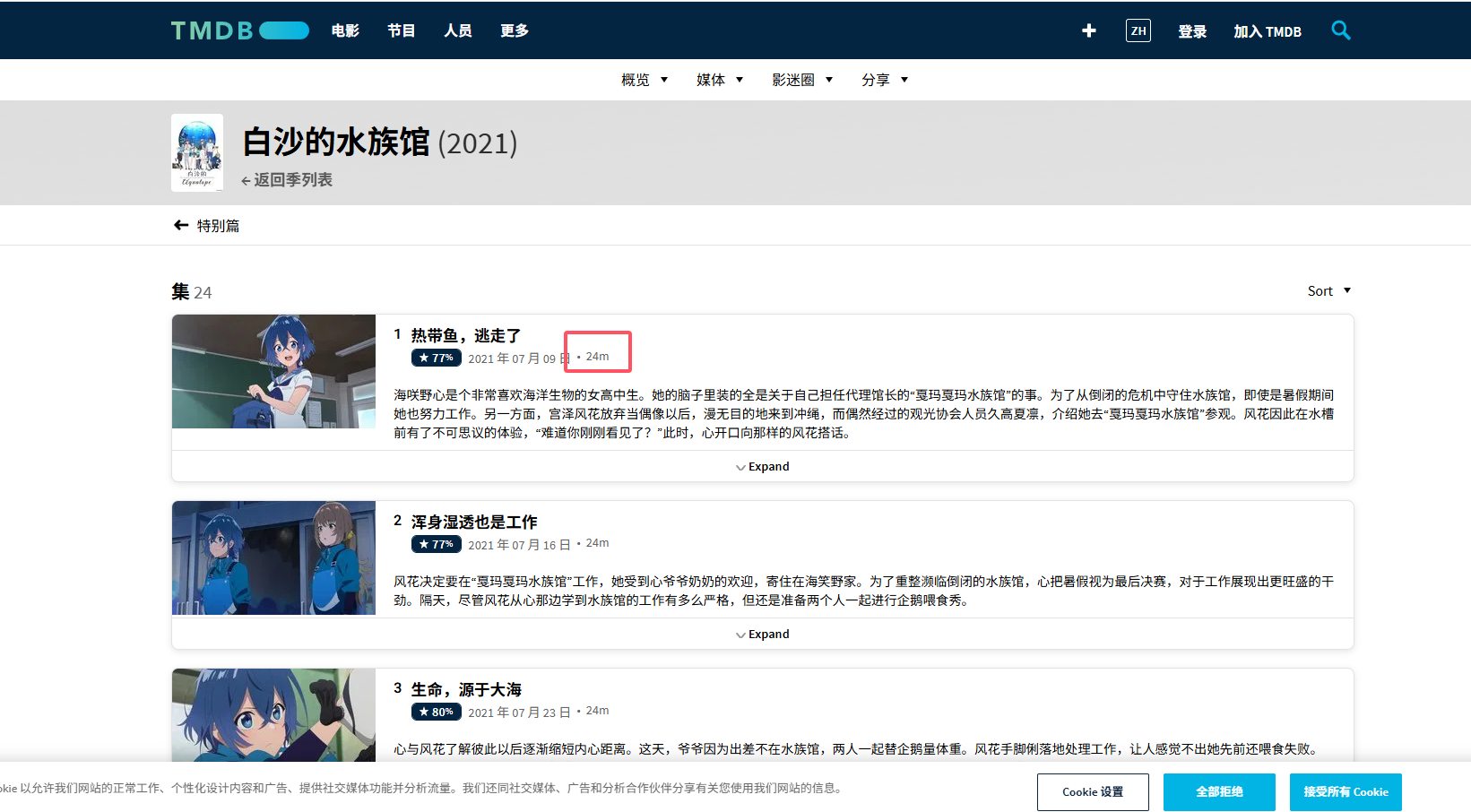Open episode title 热带鱼，逃走了

tap(466, 335)
